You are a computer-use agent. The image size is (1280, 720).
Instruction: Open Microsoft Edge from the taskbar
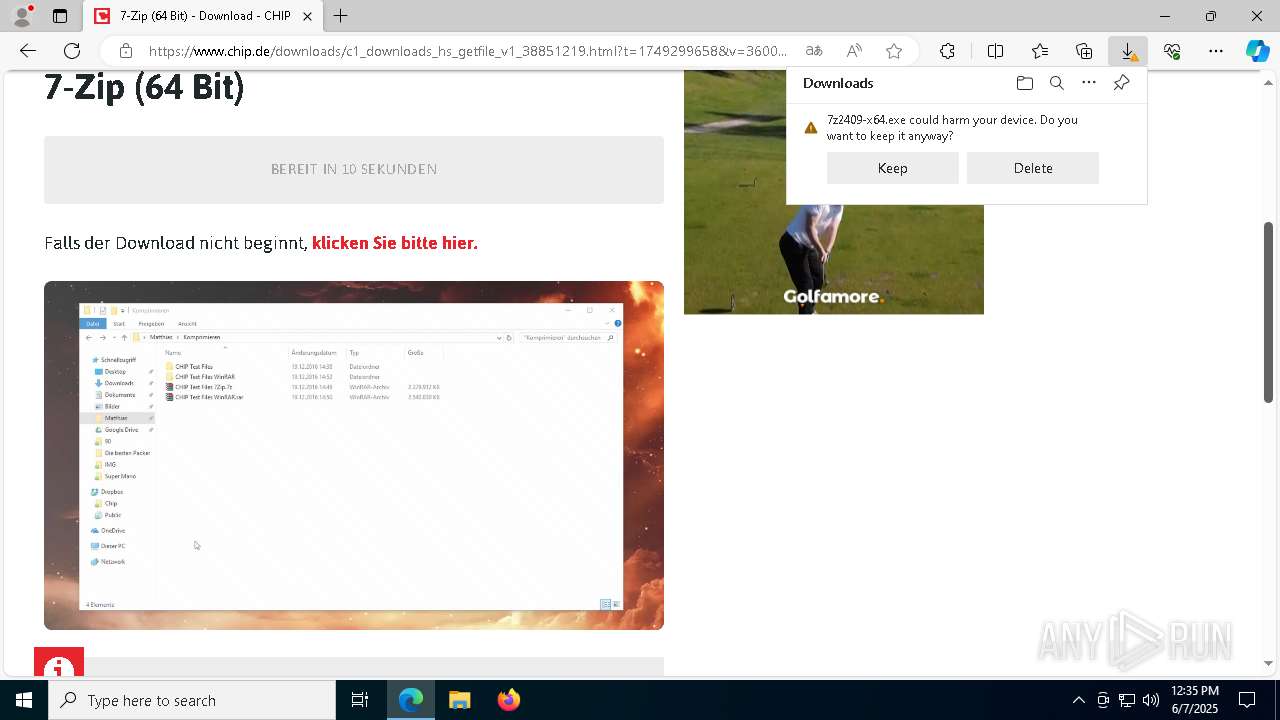point(411,700)
